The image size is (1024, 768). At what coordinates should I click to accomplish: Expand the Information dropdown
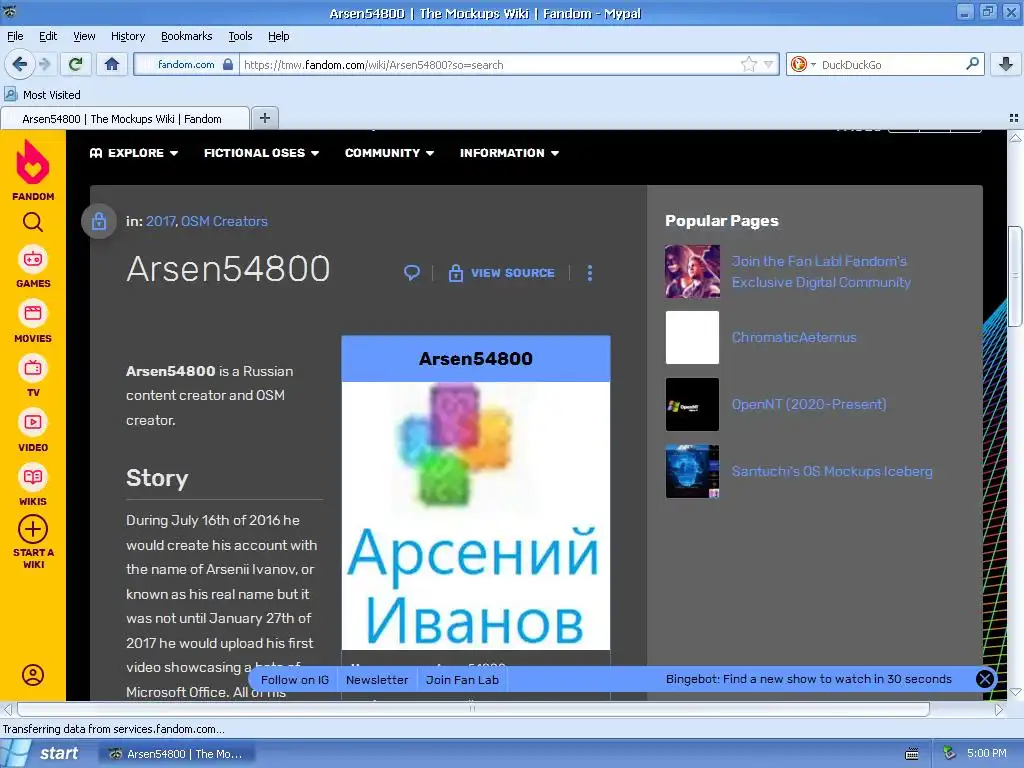509,153
